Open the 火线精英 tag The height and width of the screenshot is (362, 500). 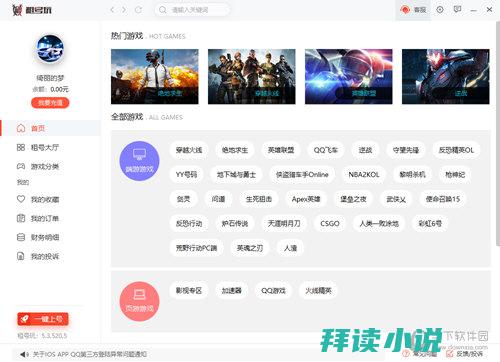319,291
